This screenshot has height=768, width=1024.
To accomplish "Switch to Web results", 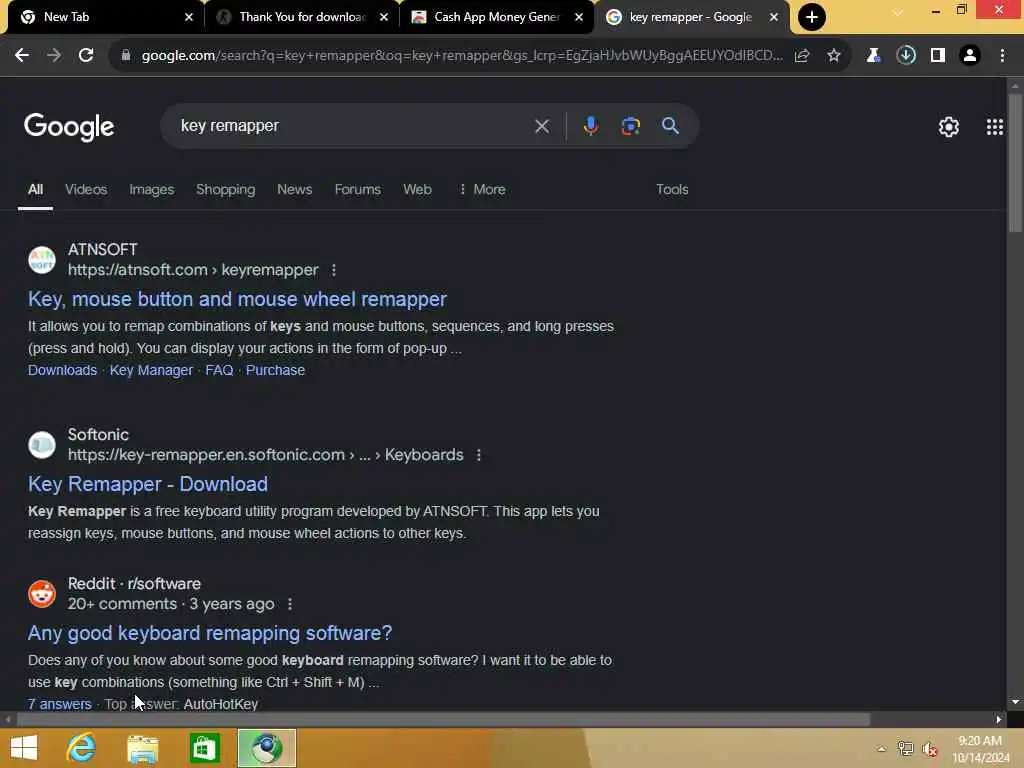I will (x=417, y=189).
